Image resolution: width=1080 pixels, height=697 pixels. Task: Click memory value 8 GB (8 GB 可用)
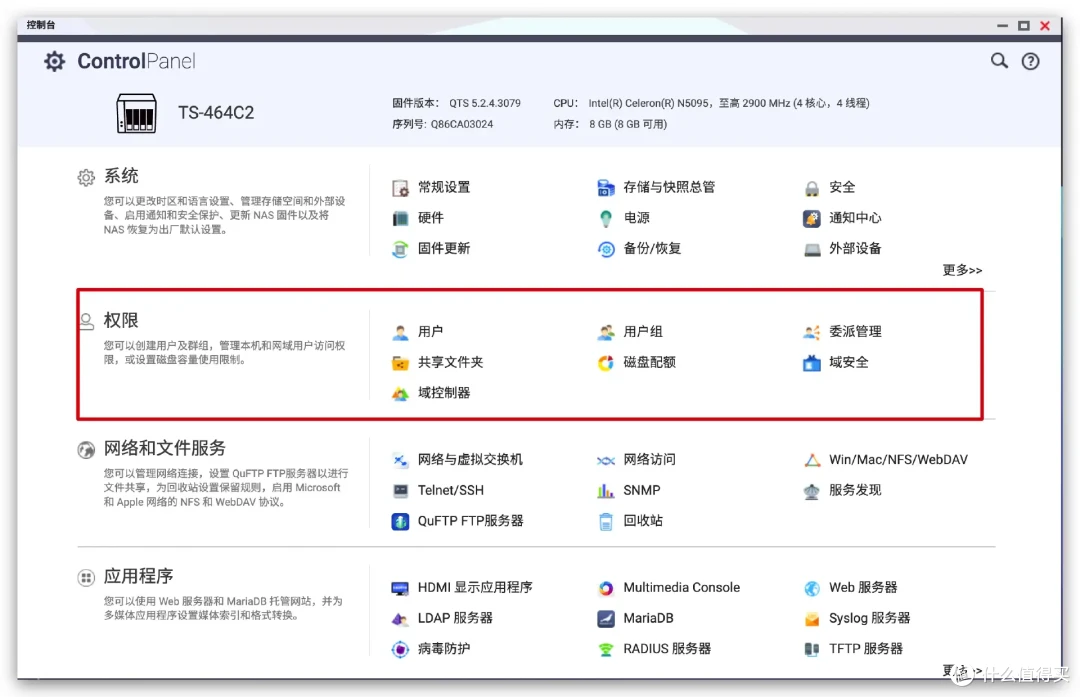[628, 125]
